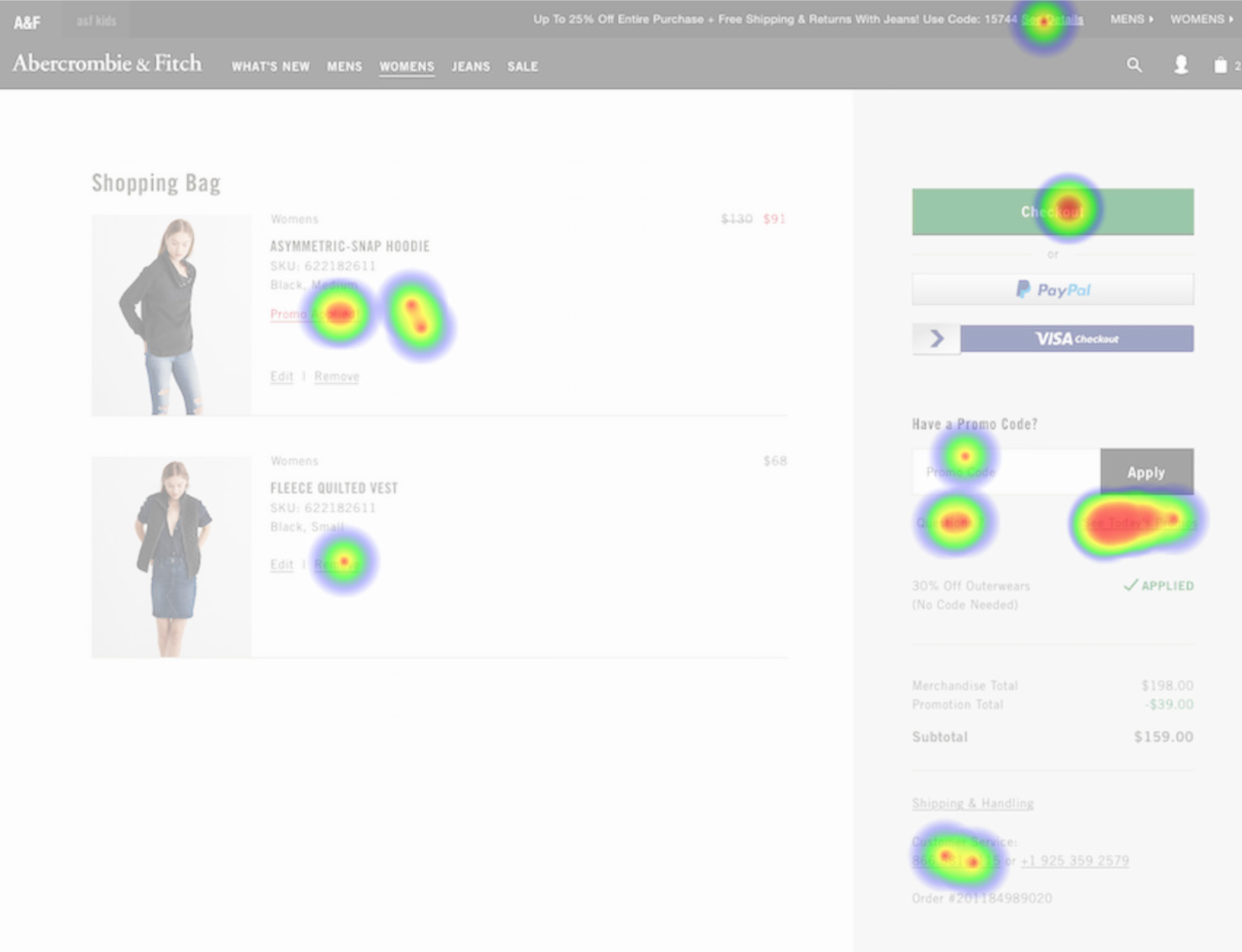Expand the top-bar MENS dropdown
The image size is (1242, 952).
pyautogui.click(x=1131, y=19)
